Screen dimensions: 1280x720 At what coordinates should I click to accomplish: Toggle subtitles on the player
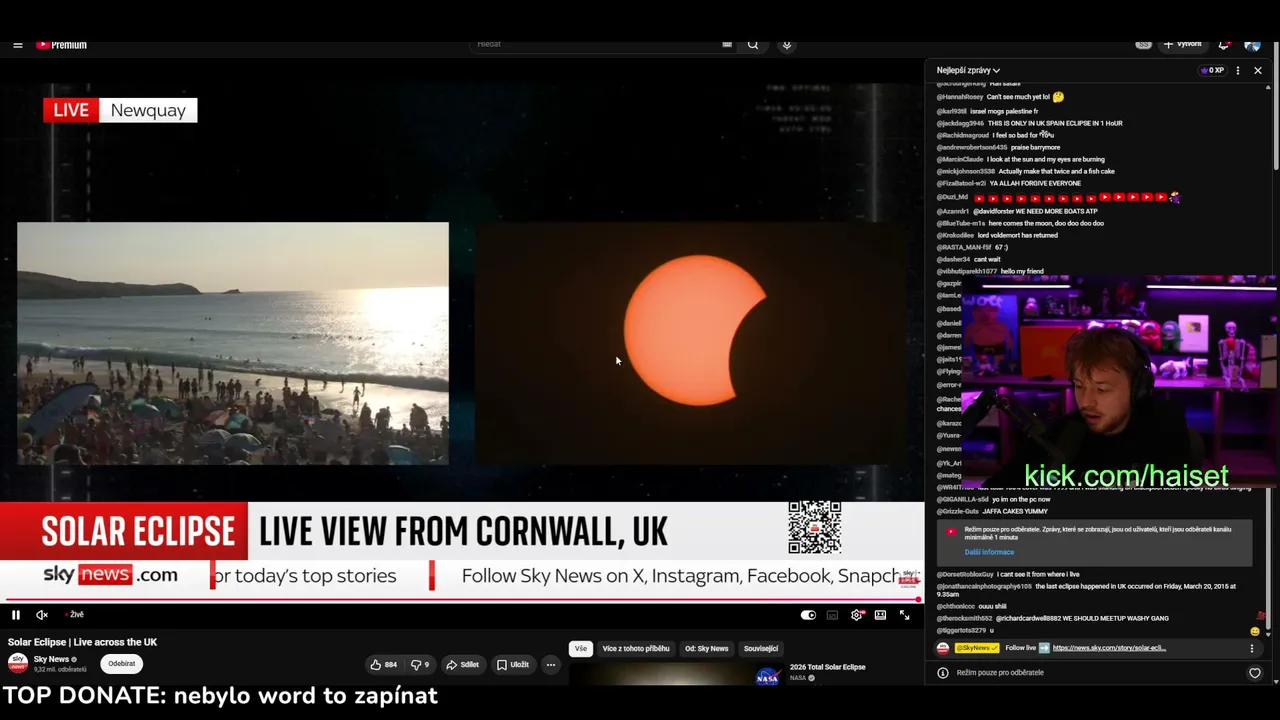click(x=832, y=615)
